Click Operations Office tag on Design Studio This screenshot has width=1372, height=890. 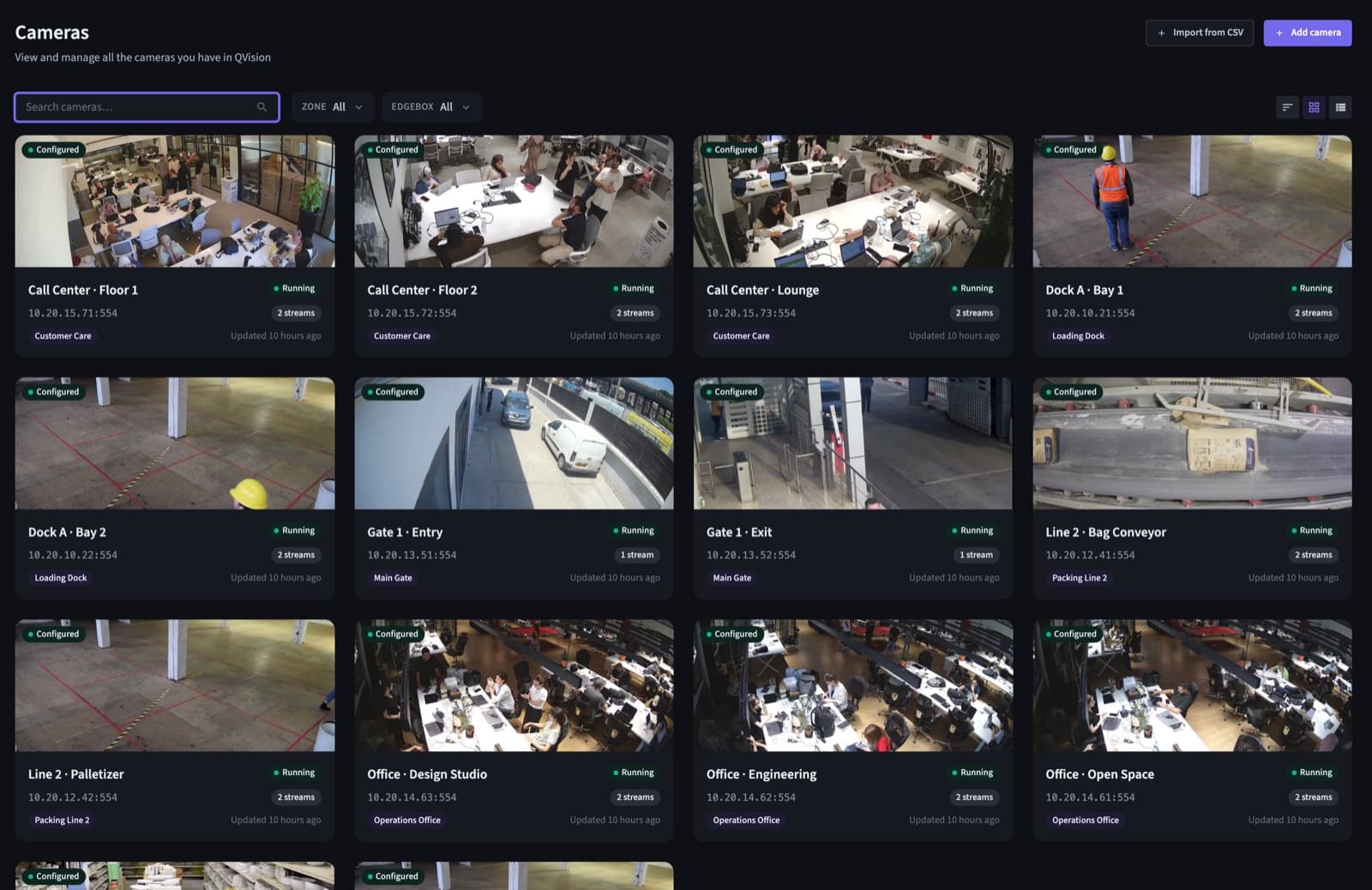point(407,821)
